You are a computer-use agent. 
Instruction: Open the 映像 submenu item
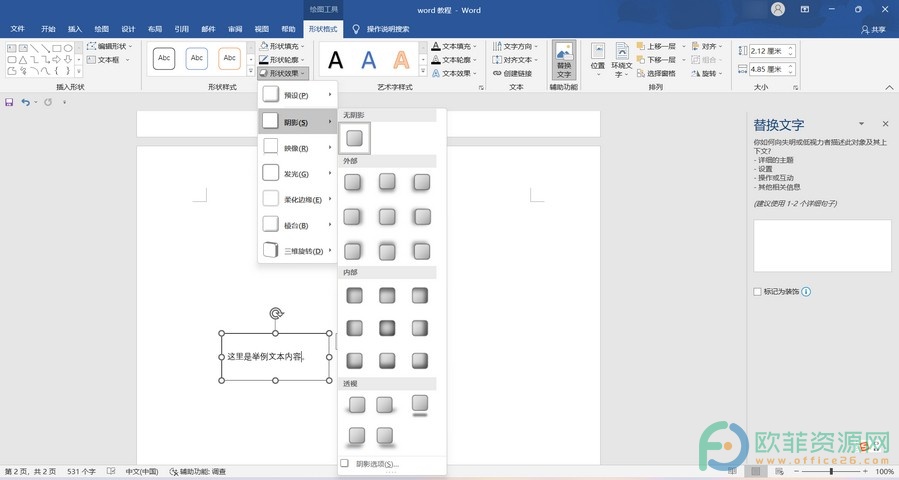(297, 148)
